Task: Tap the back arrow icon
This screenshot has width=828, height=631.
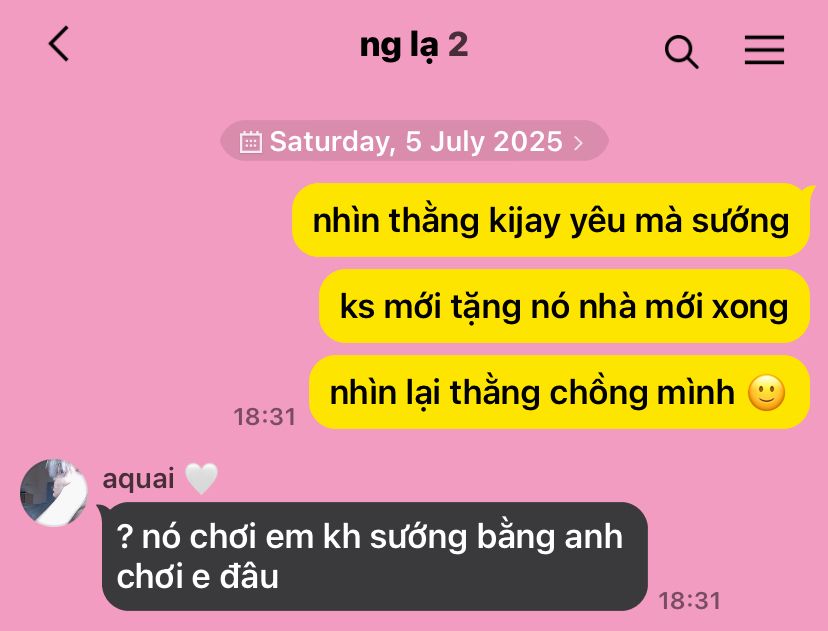Action: click(59, 44)
